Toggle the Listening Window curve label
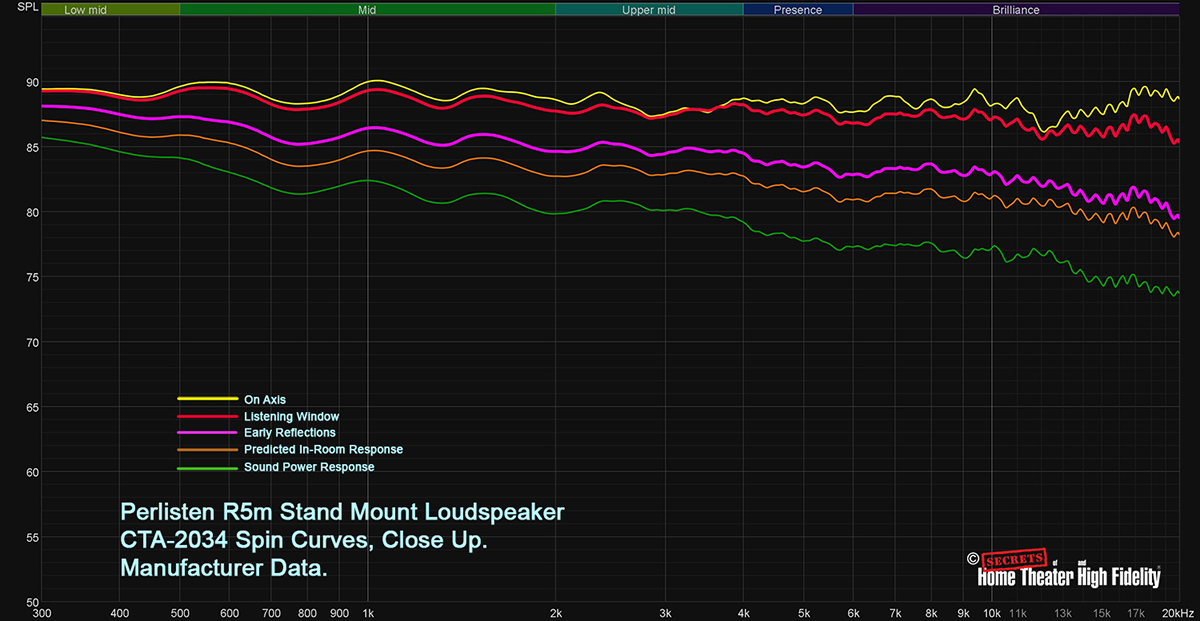This screenshot has width=1200, height=621. click(291, 416)
